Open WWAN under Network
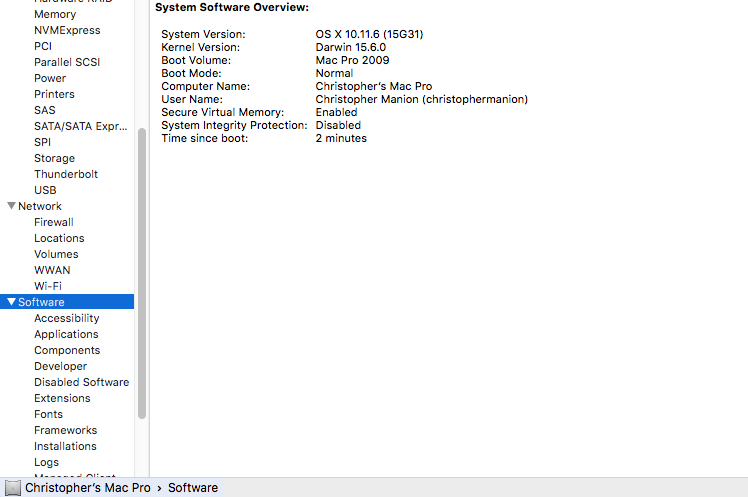Image resolution: width=748 pixels, height=497 pixels. tap(52, 270)
